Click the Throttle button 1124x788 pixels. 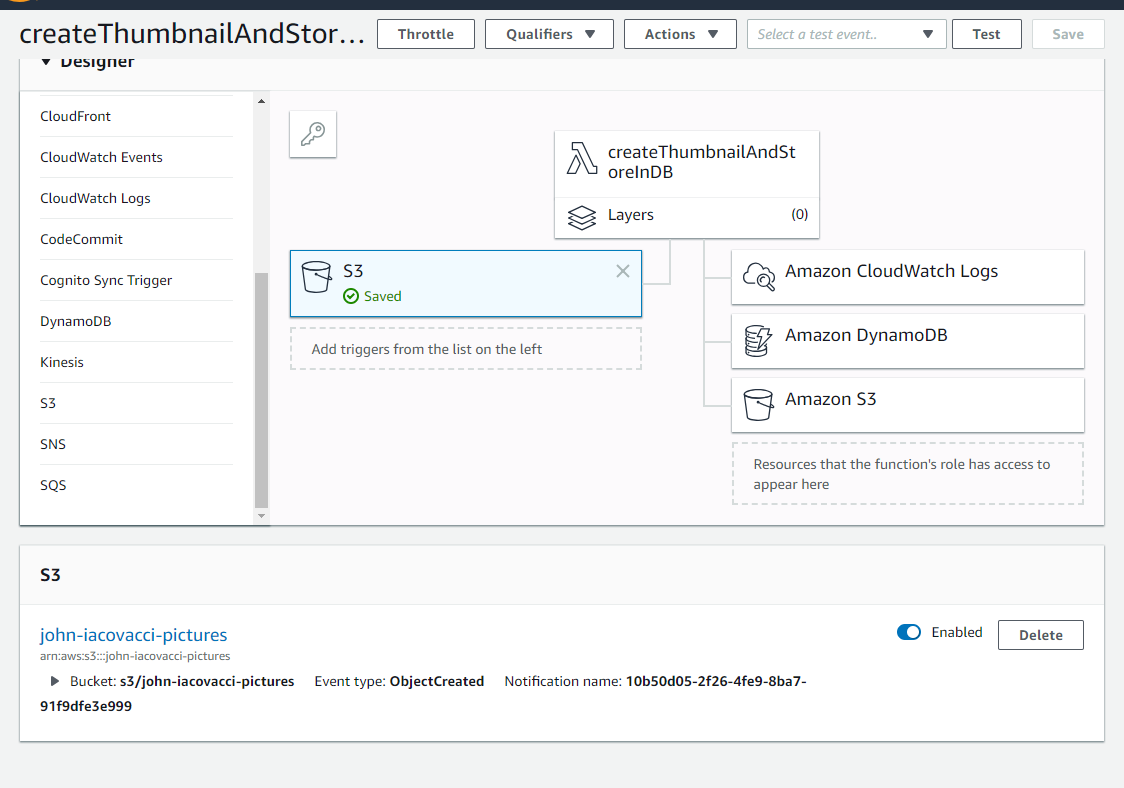[x=426, y=34]
